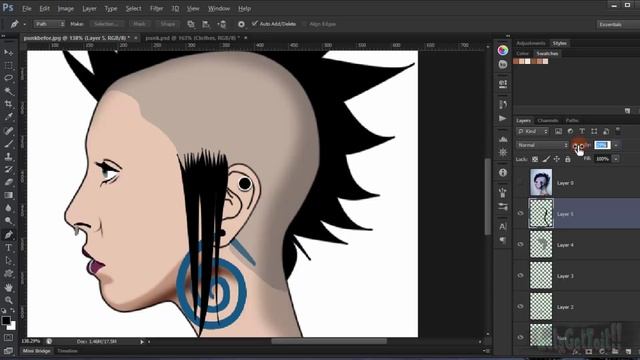The image size is (640, 360).
Task: Select the Clone Stamp tool
Action: coord(9,156)
